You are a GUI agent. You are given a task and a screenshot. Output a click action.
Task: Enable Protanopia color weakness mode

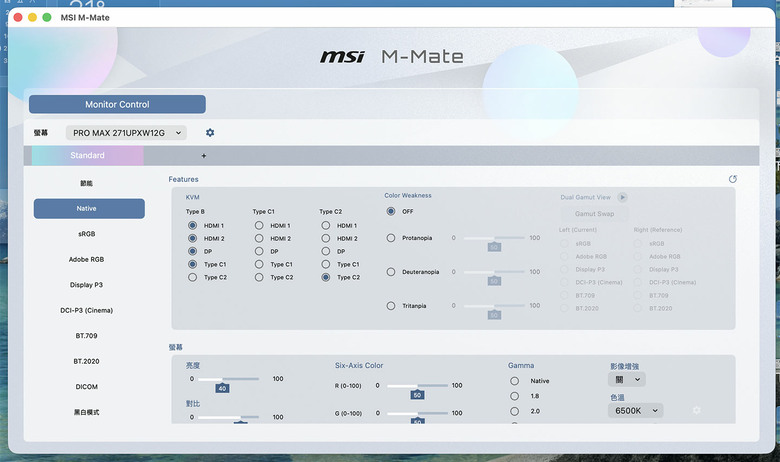(x=391, y=238)
